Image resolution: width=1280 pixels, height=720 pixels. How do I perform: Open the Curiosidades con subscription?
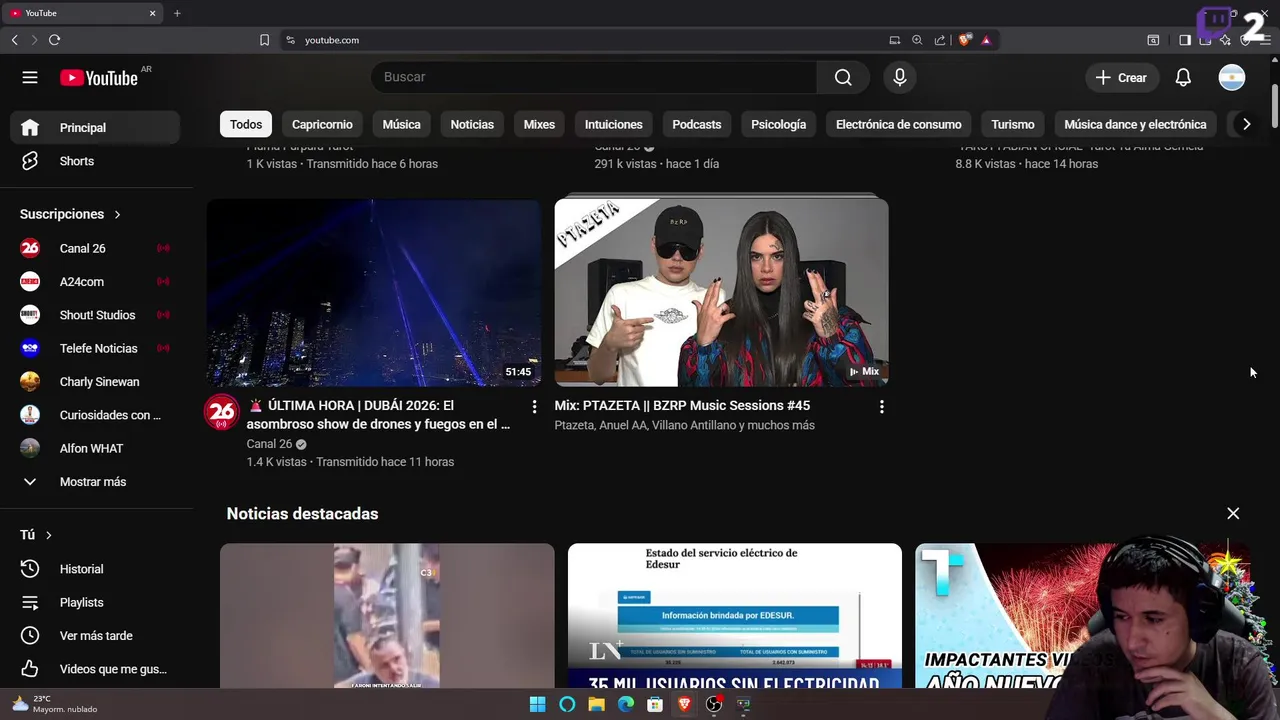tap(95, 415)
